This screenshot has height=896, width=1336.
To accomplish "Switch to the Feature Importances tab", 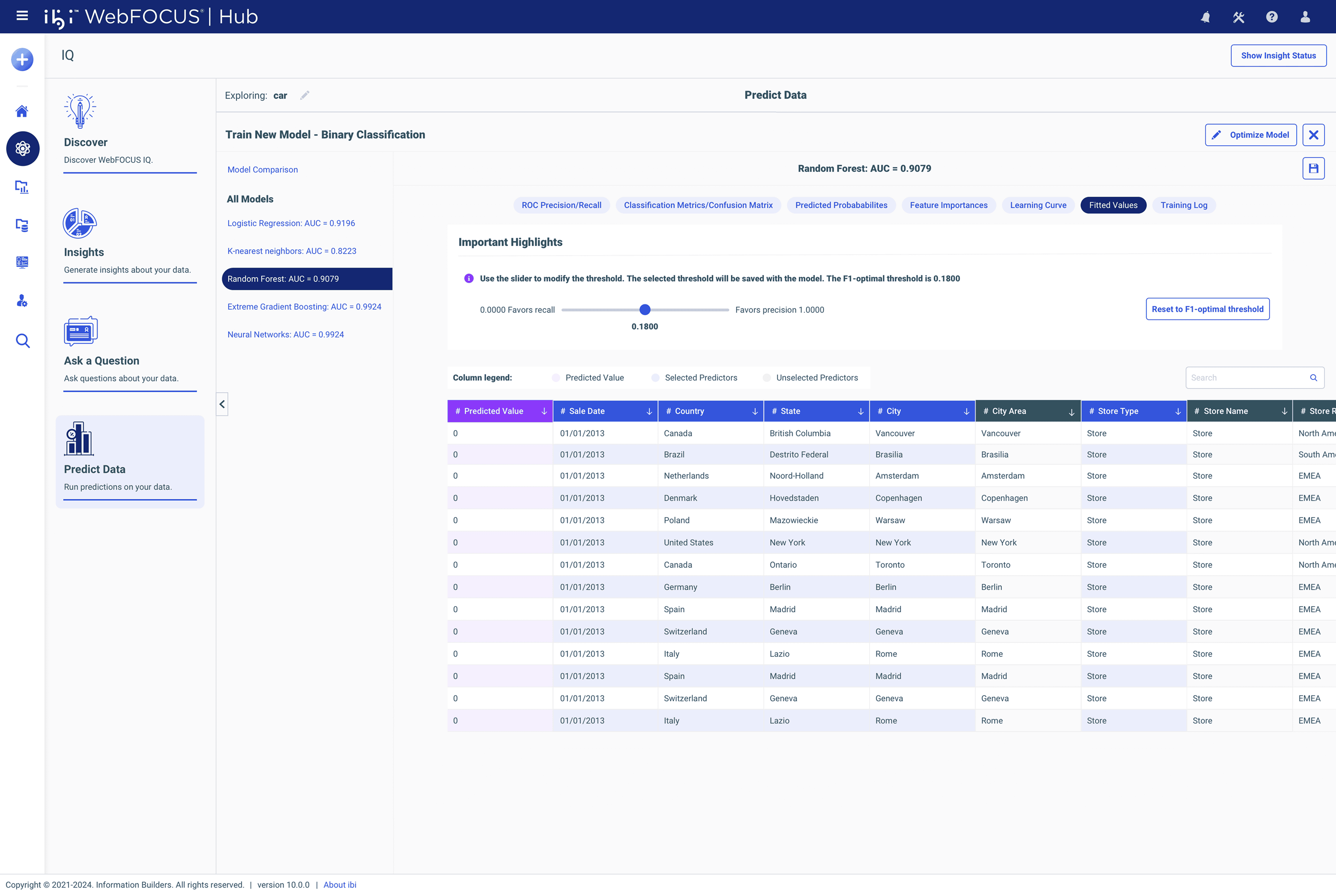I will click(948, 205).
